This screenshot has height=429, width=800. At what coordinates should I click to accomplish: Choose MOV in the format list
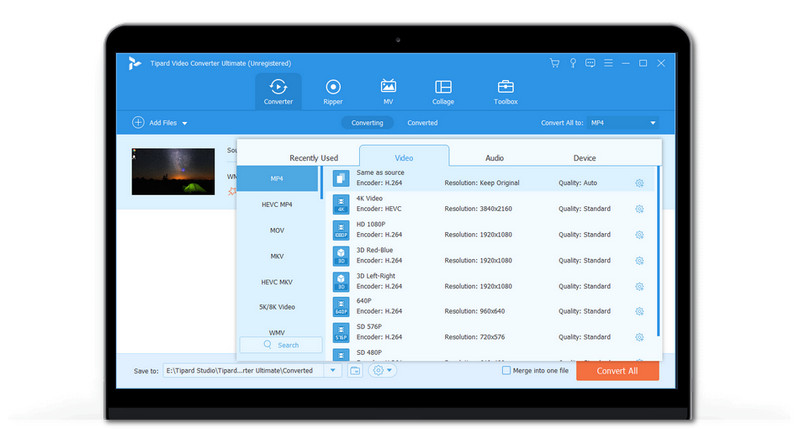point(278,231)
